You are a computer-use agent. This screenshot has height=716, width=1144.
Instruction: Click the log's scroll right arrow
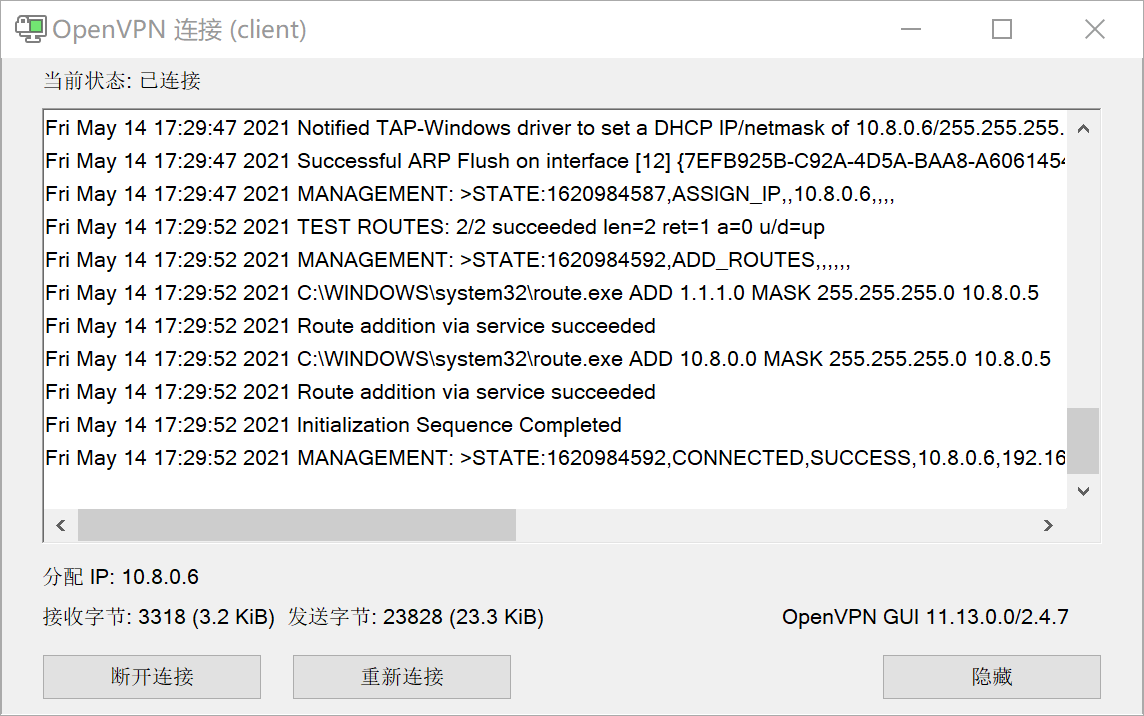(x=1048, y=525)
